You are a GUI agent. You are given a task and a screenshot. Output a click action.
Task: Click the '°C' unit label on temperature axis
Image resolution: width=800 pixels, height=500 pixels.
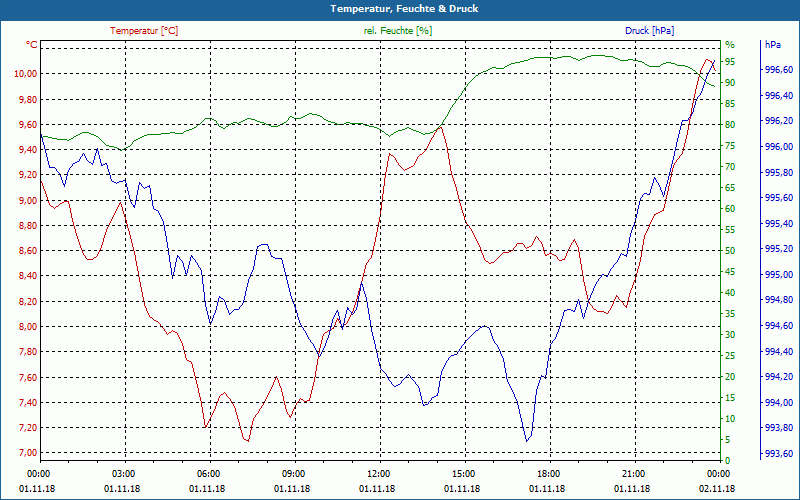(32, 45)
